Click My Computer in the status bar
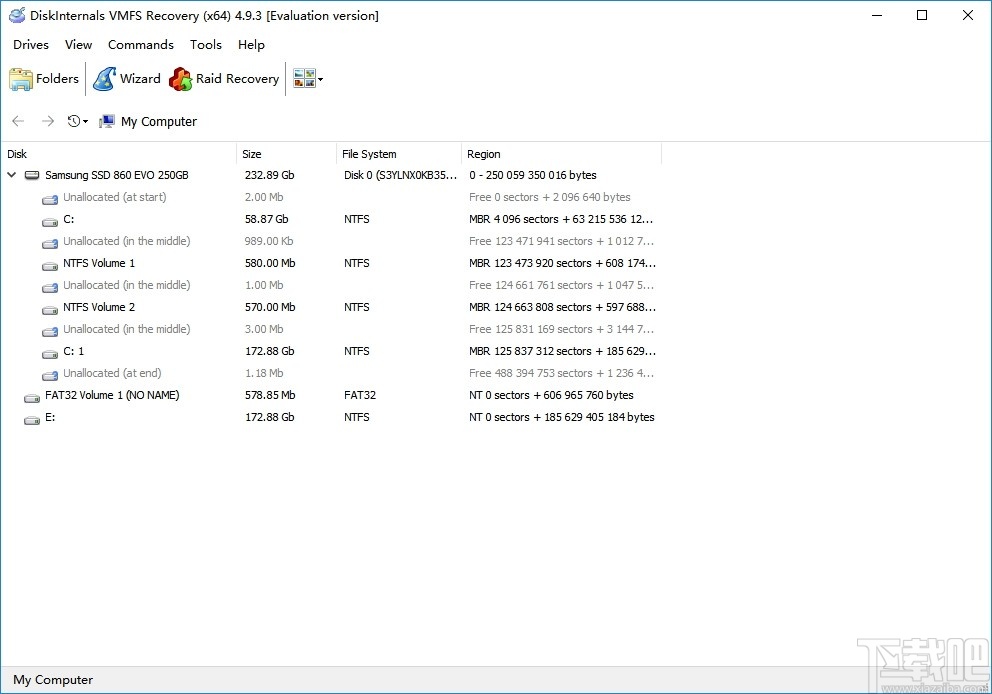Screen dimensions: 992x694 pyautogui.click(x=52, y=680)
